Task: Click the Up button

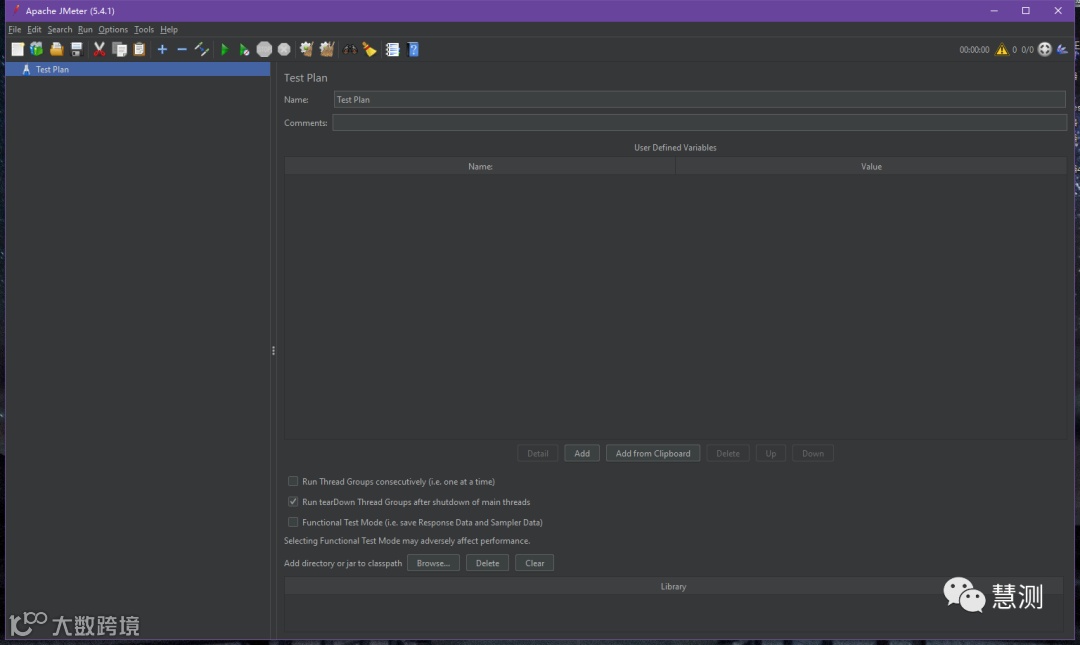Action: click(771, 453)
